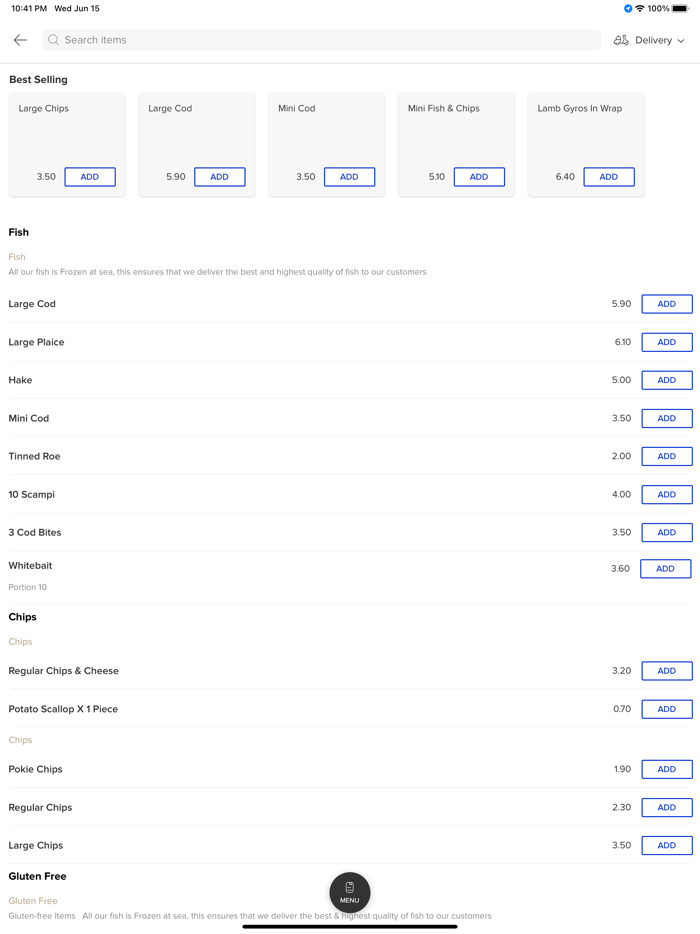Add Mini Fish & Chips to order
The height and width of the screenshot is (934, 700).
[480, 177]
